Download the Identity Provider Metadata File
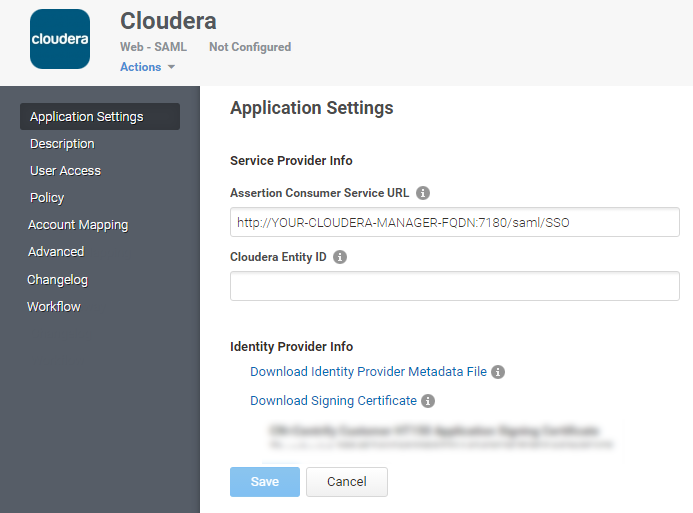The height and width of the screenshot is (513, 693). coord(368,372)
